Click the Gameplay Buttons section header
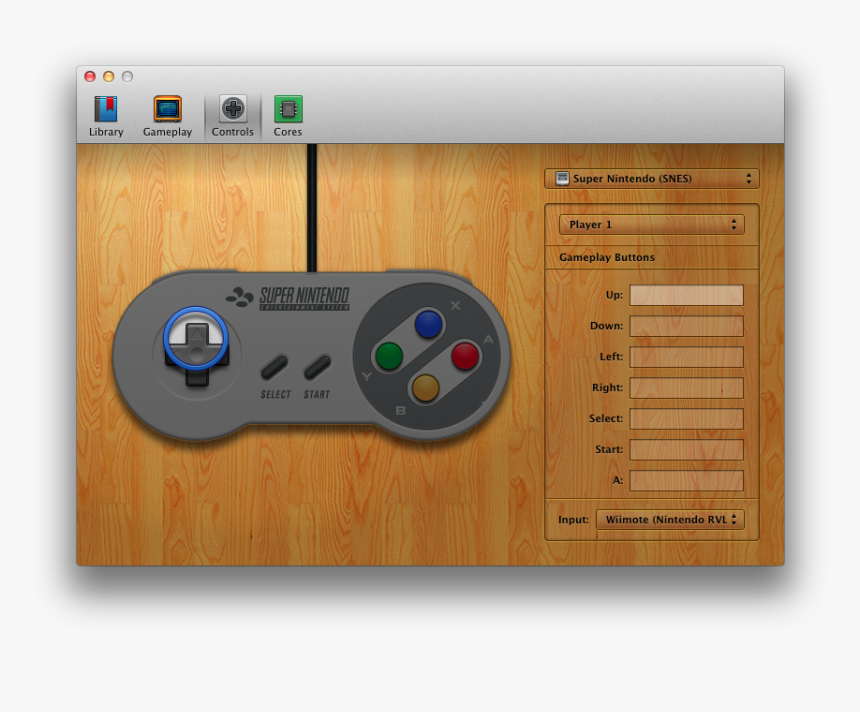 coord(607,257)
